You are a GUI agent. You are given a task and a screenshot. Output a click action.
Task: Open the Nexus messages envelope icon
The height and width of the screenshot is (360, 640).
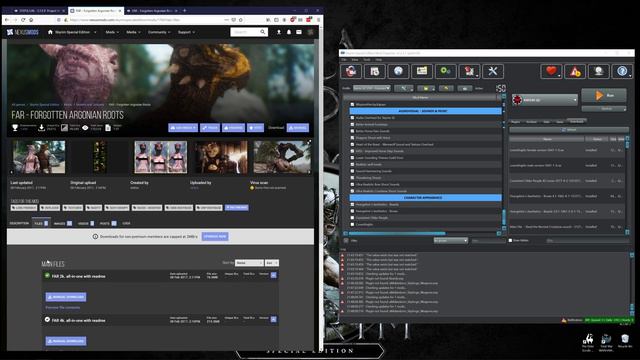299,32
